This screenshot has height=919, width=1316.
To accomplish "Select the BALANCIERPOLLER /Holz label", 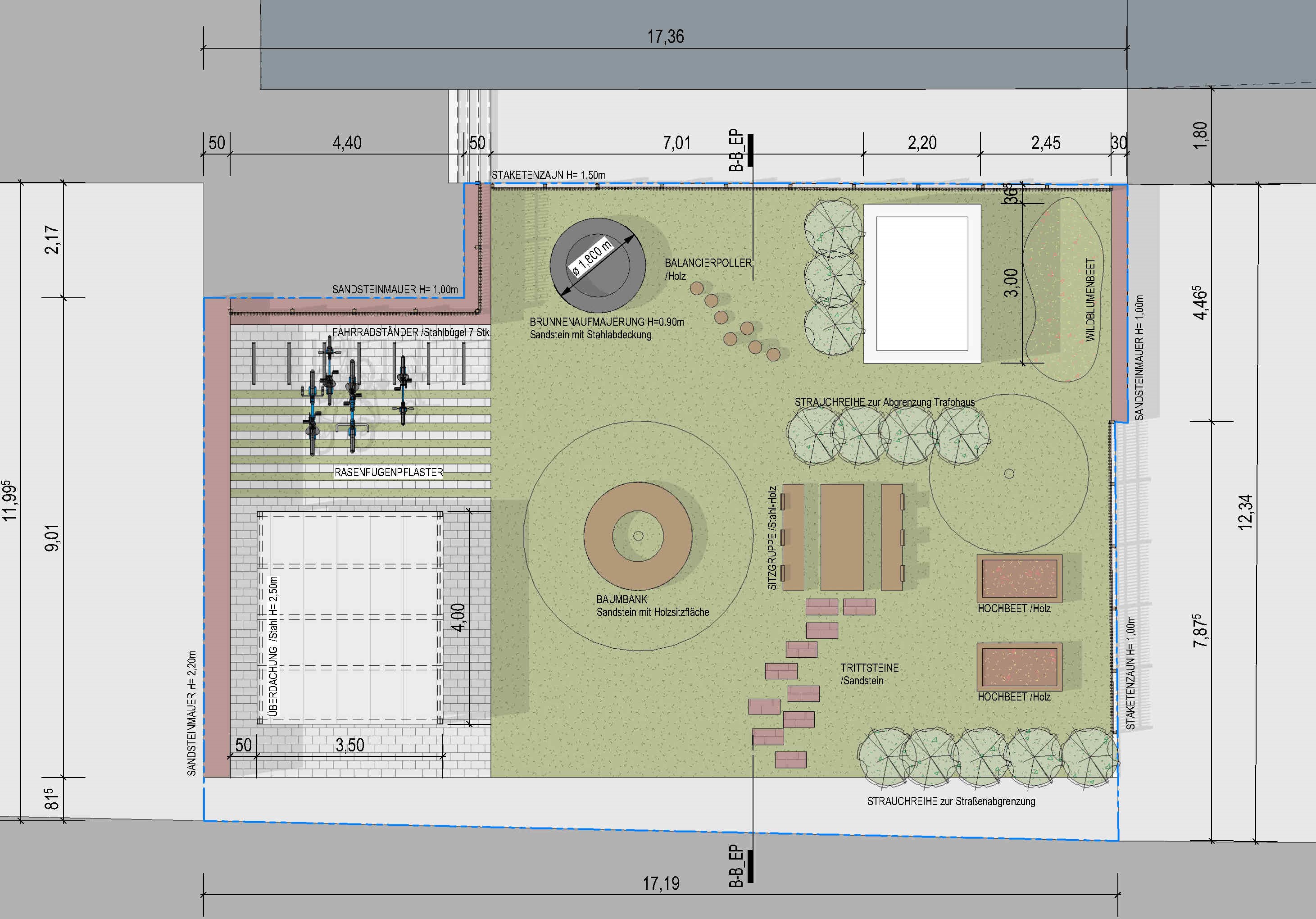I will click(x=708, y=269).
